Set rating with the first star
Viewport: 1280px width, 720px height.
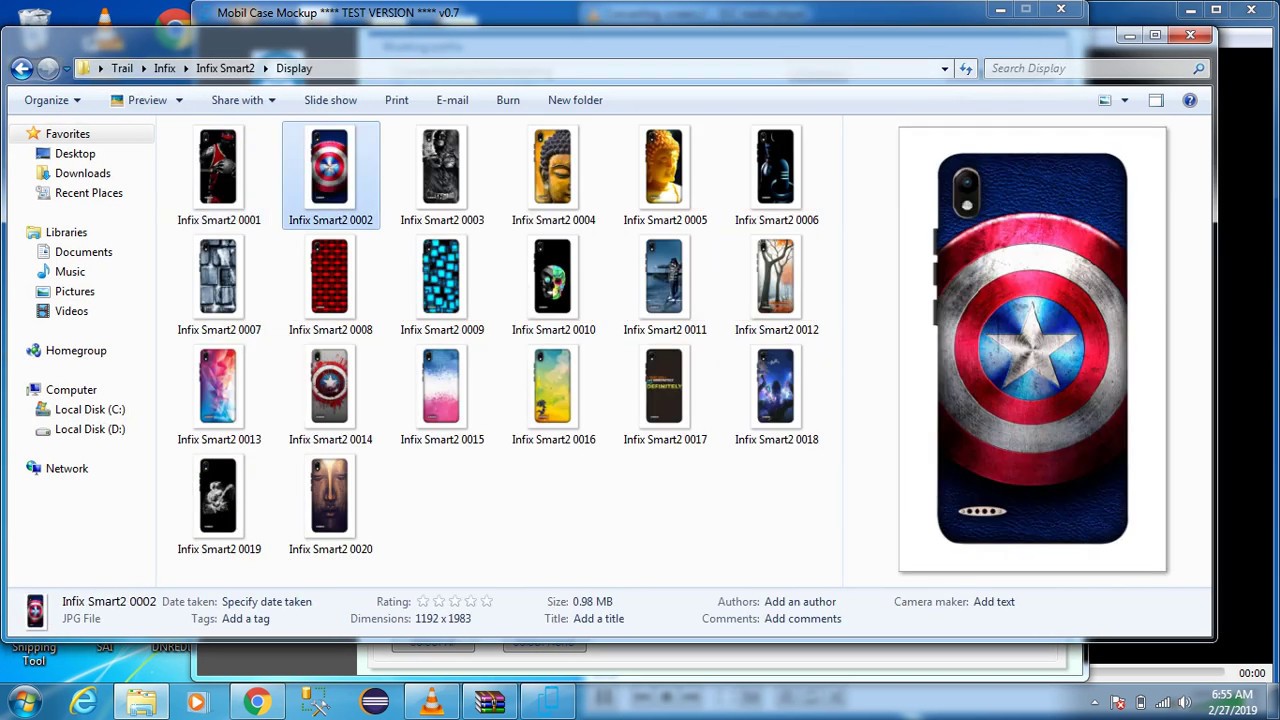click(423, 602)
